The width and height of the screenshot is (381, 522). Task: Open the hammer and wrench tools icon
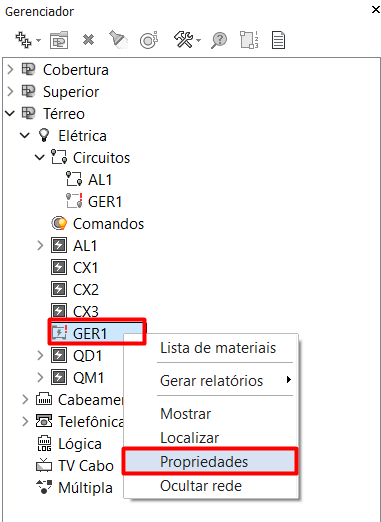(184, 40)
